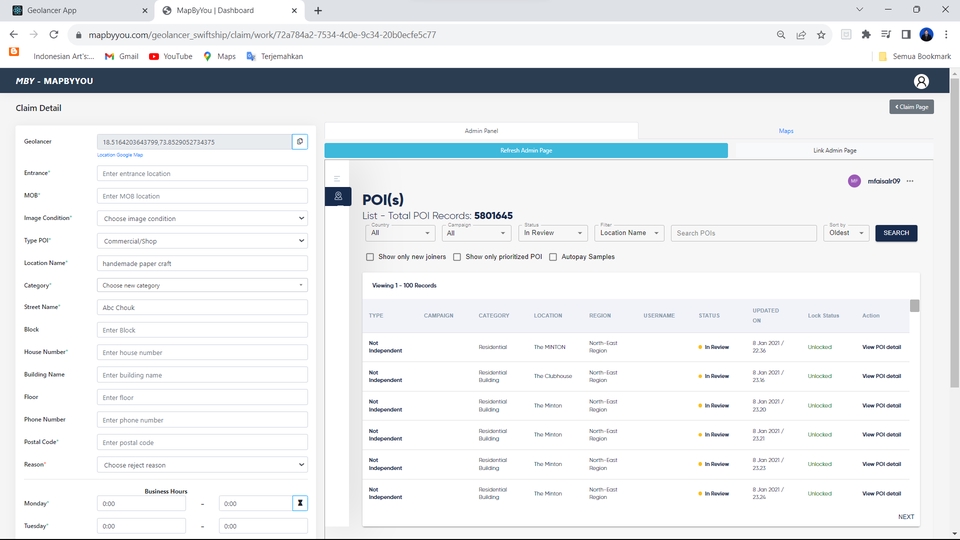This screenshot has width=960, height=540.
Task: Click the mfaisalr09 purple avatar
Action: click(x=854, y=181)
